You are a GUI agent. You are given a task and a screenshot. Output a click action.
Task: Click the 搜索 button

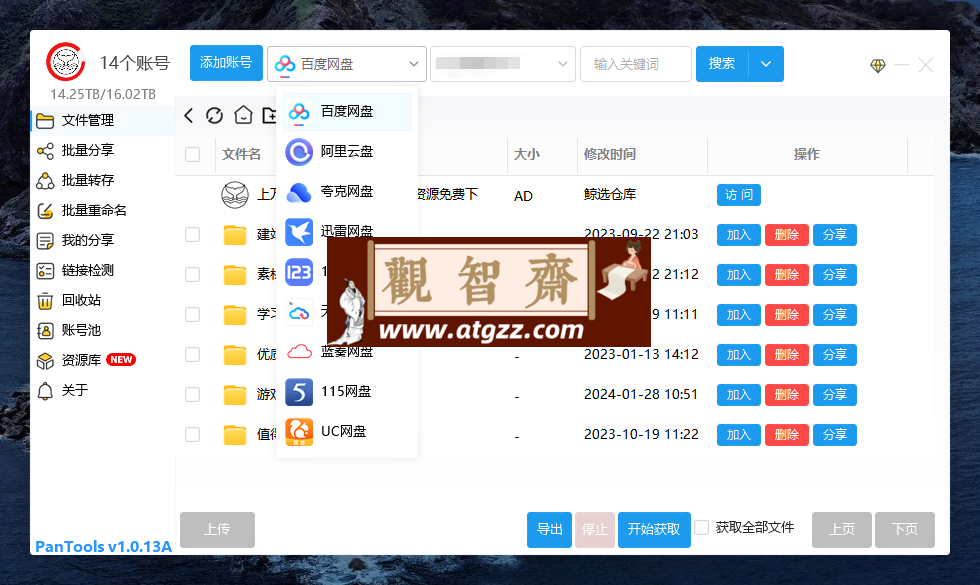tap(722, 64)
